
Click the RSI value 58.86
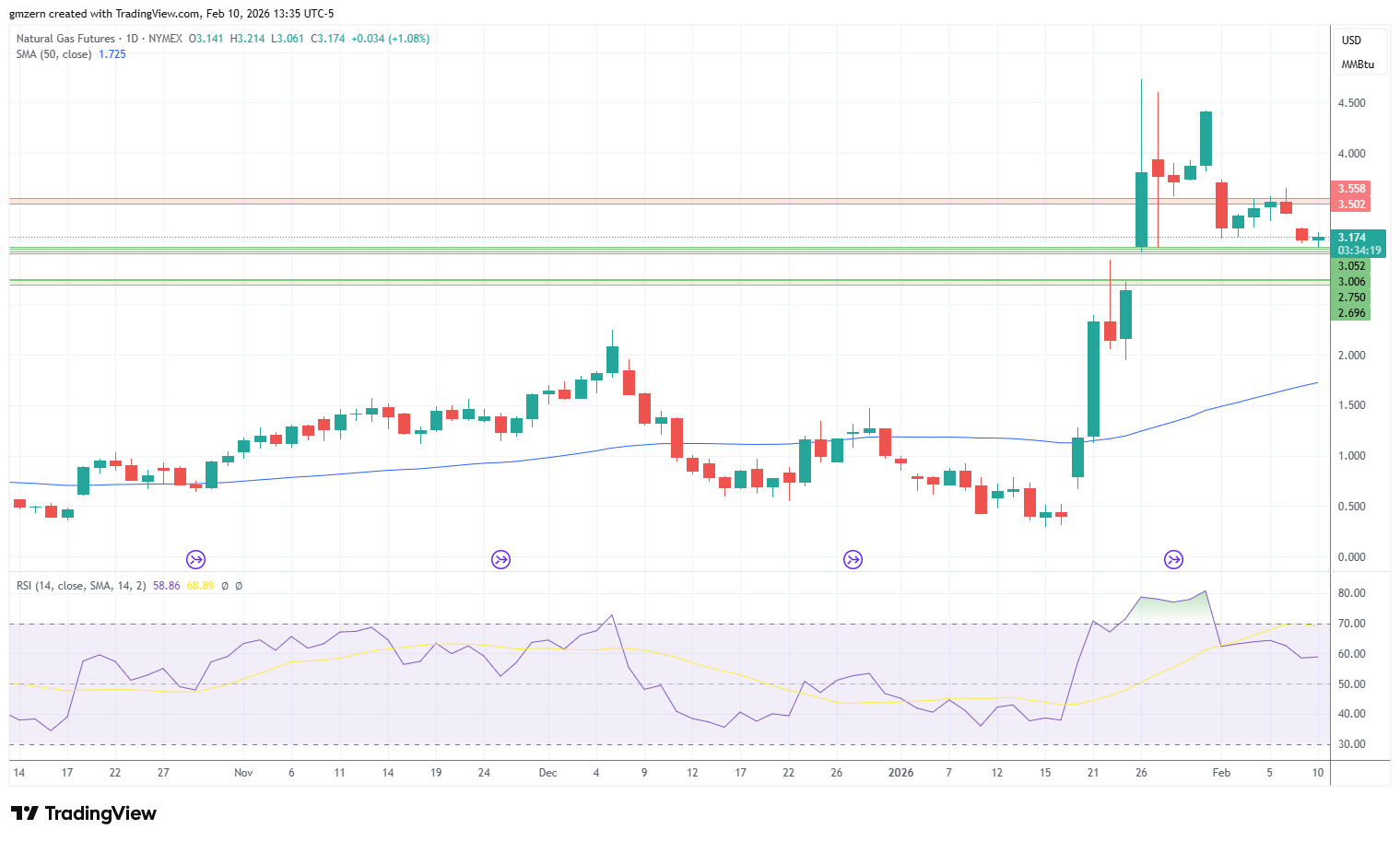(167, 586)
